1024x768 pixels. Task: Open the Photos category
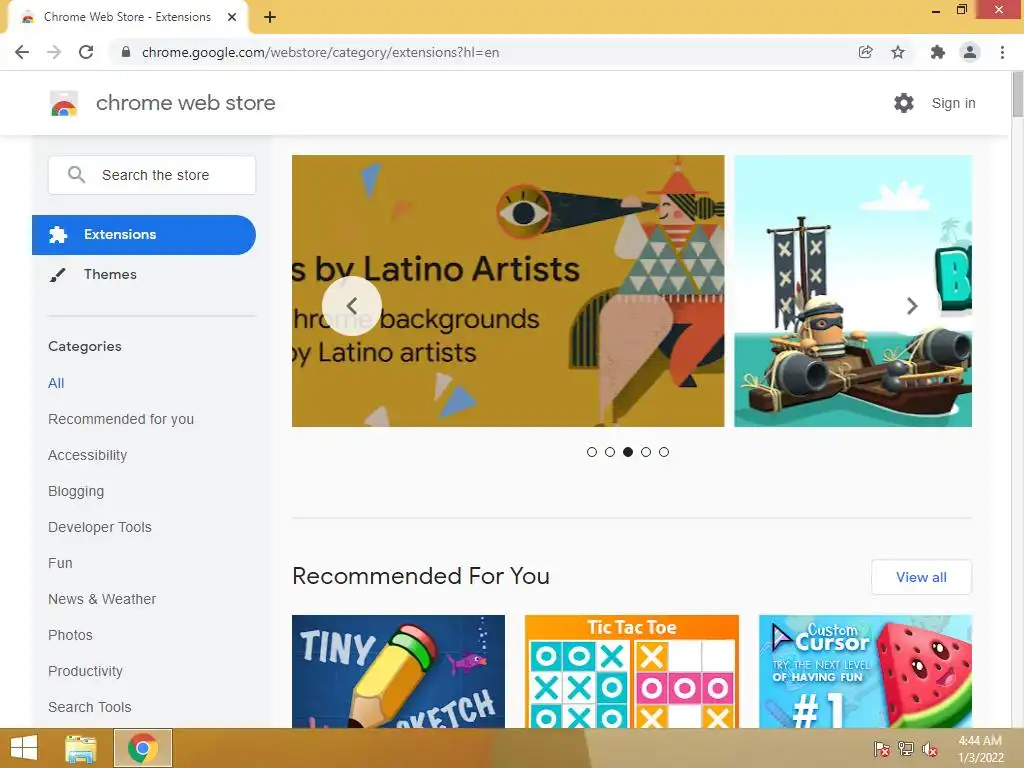pyautogui.click(x=71, y=635)
